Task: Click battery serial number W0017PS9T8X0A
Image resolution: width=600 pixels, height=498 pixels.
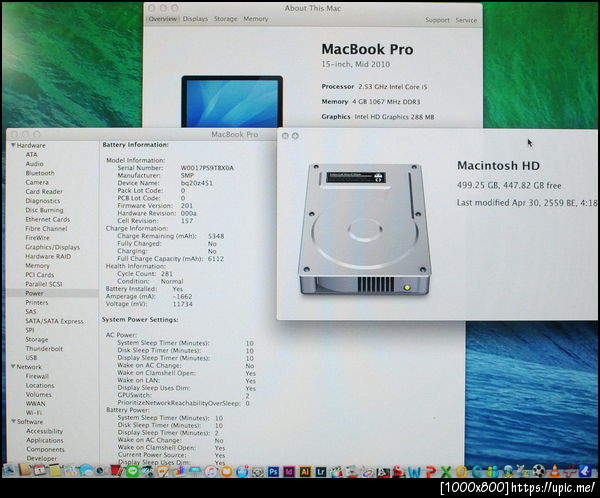Action: (207, 168)
